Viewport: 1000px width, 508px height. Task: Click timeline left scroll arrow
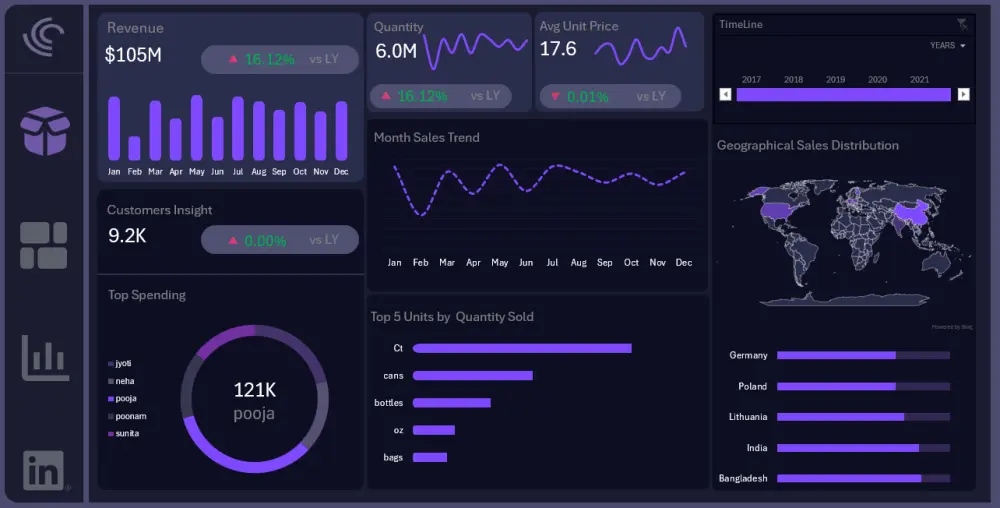coord(725,94)
